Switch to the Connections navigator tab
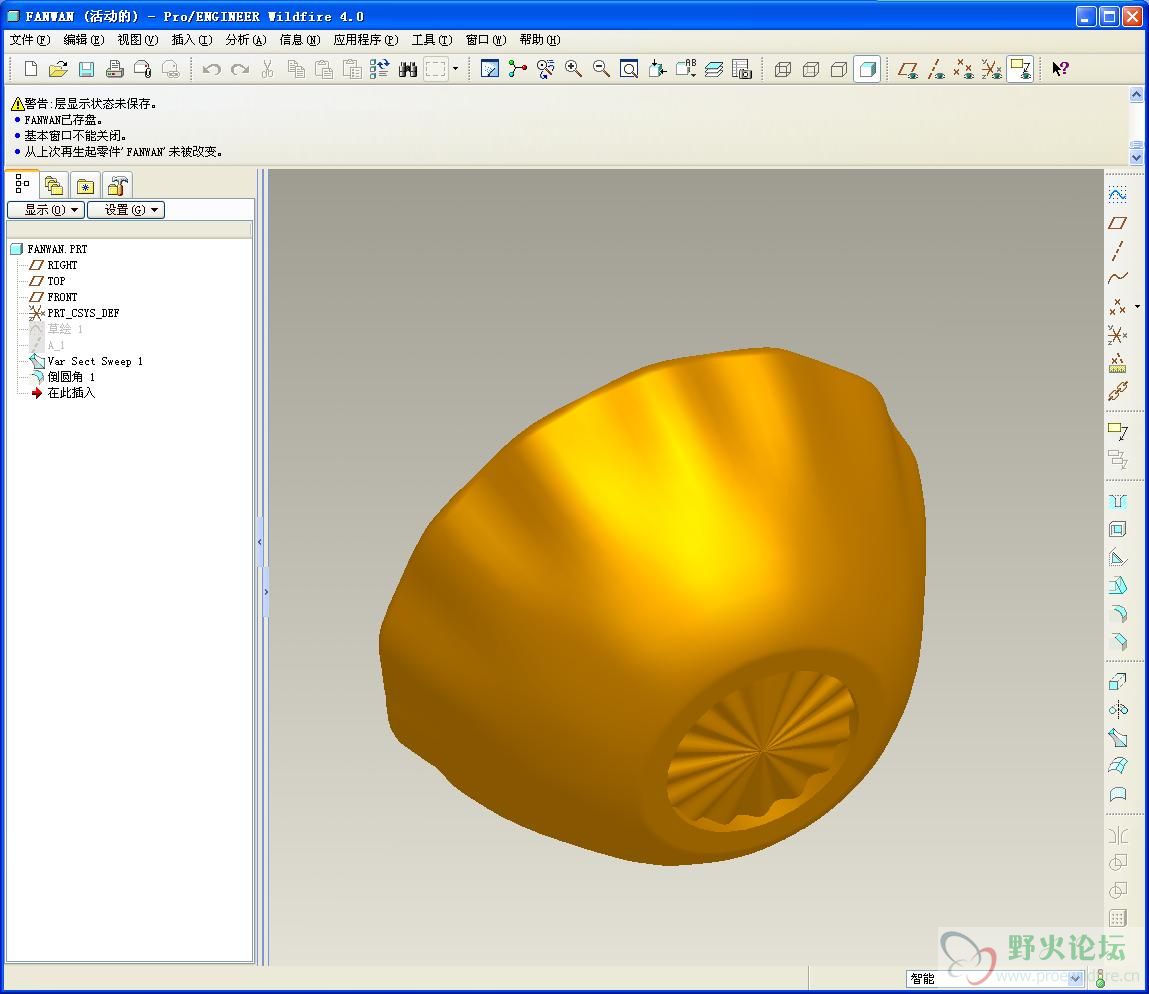The image size is (1149, 994). [117, 185]
